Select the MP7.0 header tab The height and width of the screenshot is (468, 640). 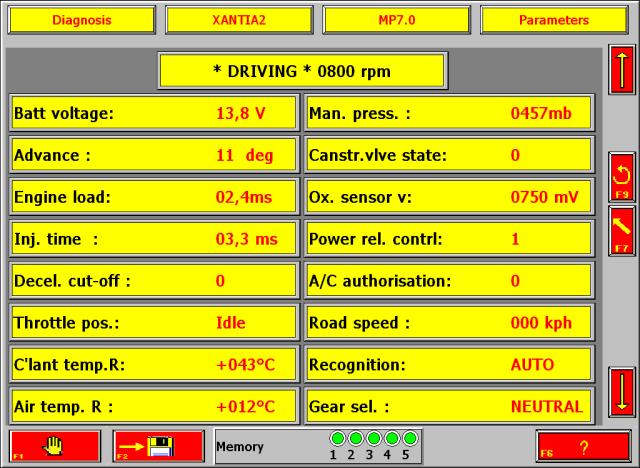397,20
